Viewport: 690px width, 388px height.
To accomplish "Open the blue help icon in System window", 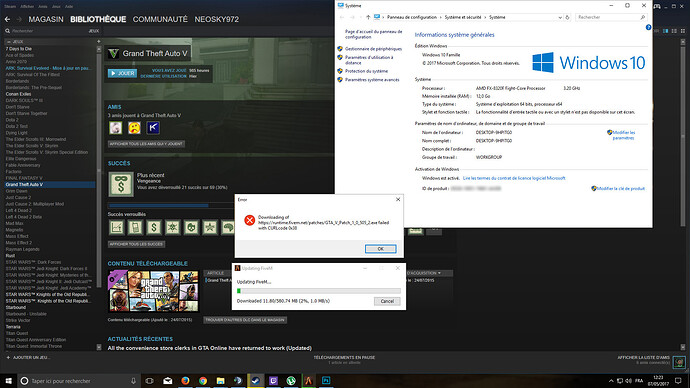I will pyautogui.click(x=648, y=27).
